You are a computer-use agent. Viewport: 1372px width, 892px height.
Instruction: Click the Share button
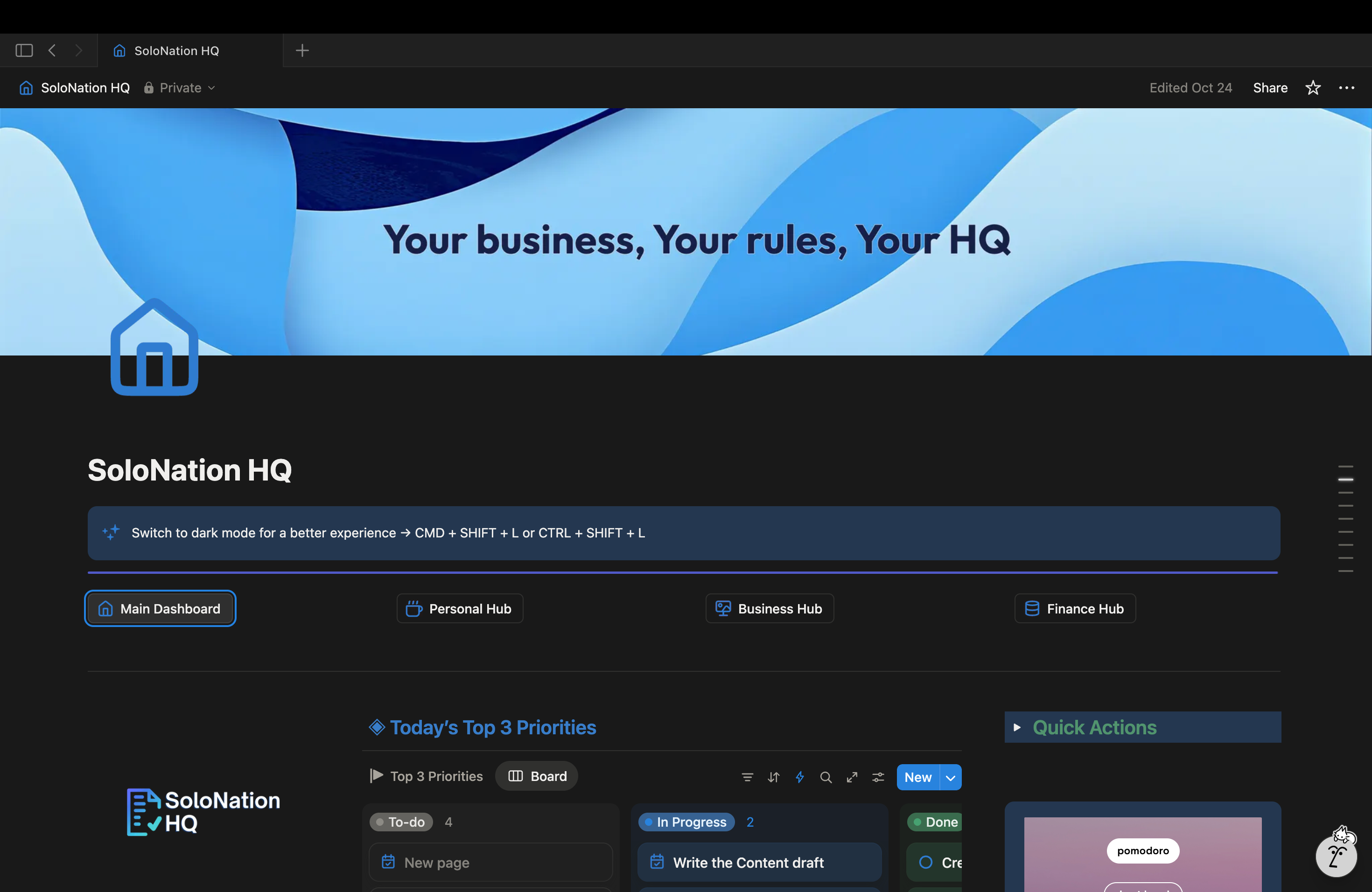click(x=1270, y=88)
